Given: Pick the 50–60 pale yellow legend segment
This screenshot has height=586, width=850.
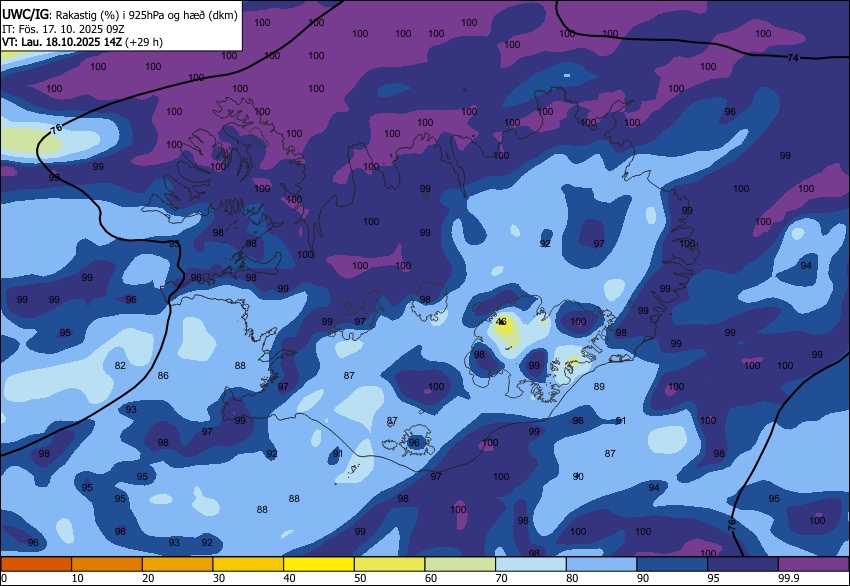Looking at the screenshot, I should point(389,564).
